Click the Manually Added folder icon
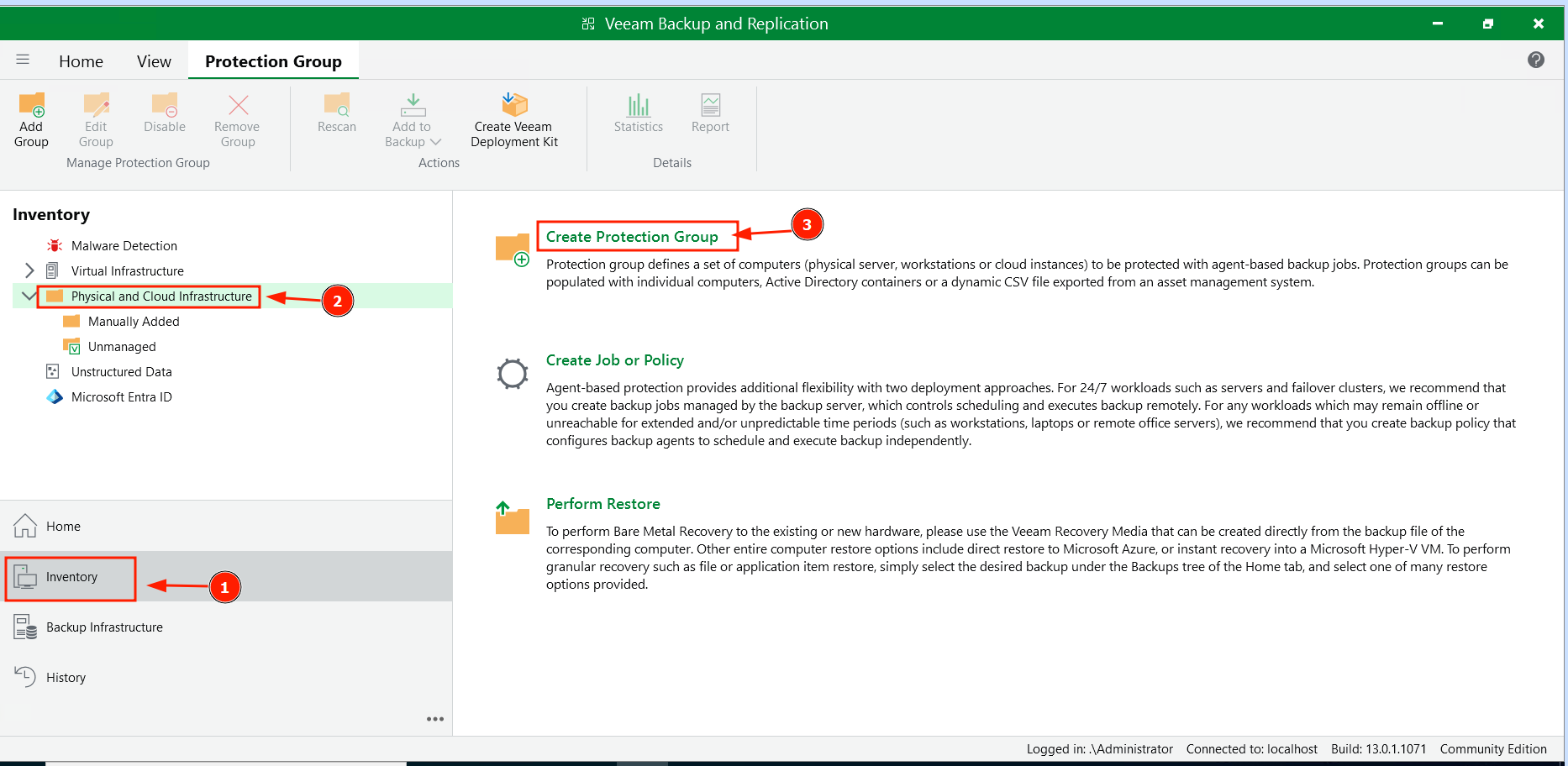This screenshot has width=1568, height=766. pyautogui.click(x=71, y=321)
